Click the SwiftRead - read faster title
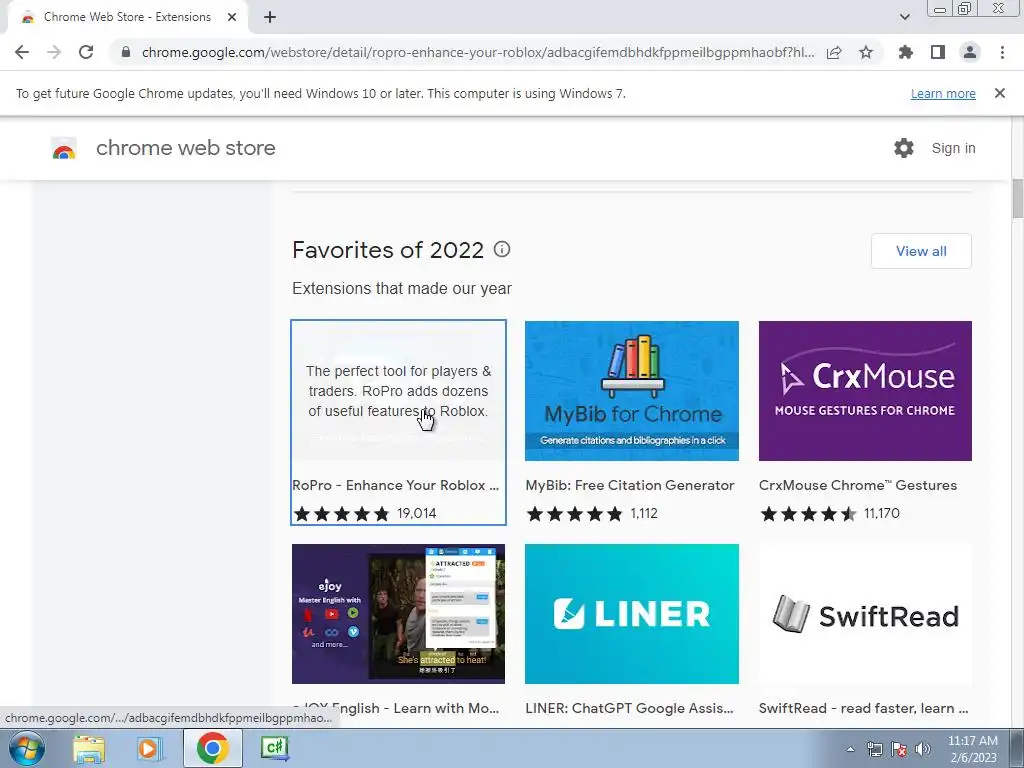 point(863,709)
